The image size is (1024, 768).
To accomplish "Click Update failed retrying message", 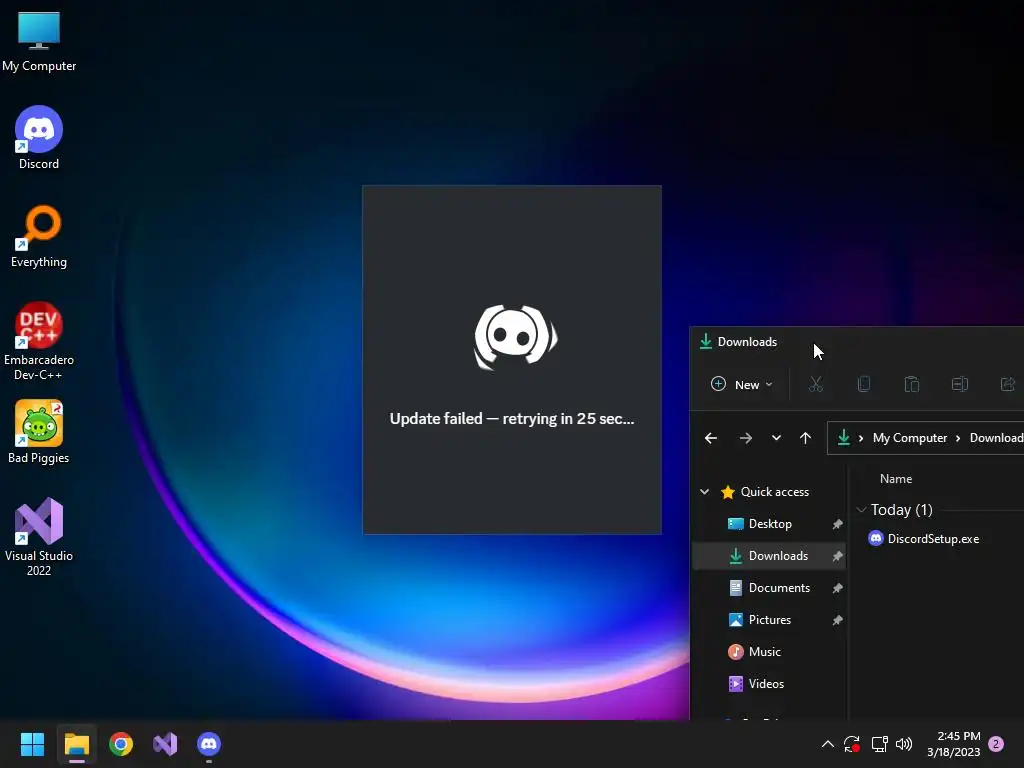I will [512, 419].
